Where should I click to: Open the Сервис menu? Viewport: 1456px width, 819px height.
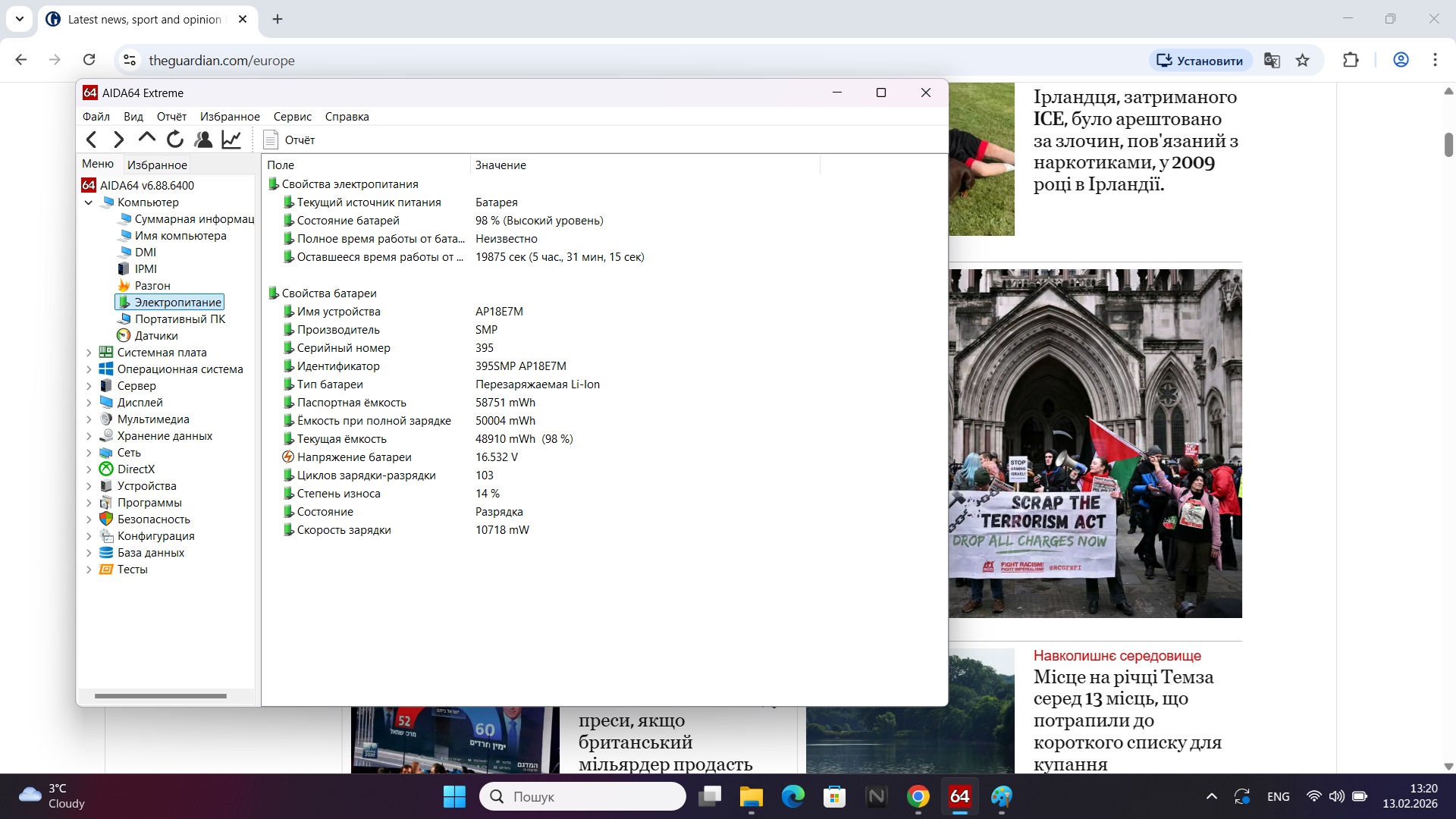click(x=293, y=116)
